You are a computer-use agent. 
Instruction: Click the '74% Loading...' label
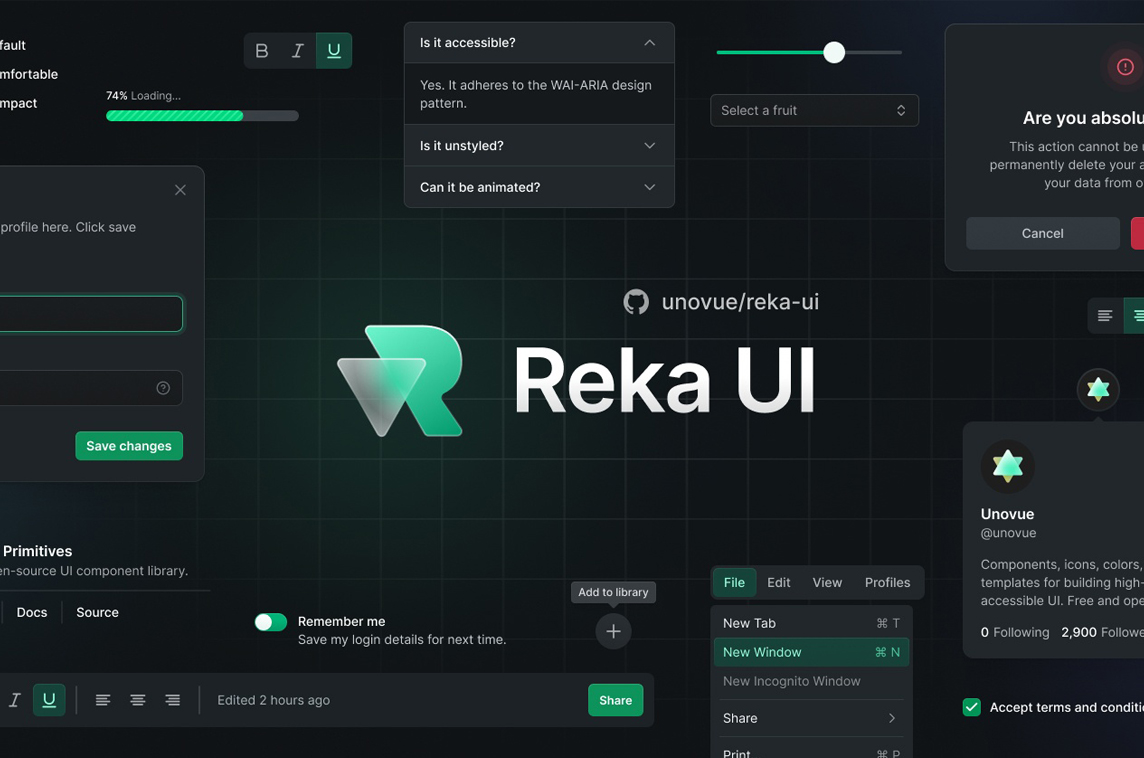click(144, 96)
